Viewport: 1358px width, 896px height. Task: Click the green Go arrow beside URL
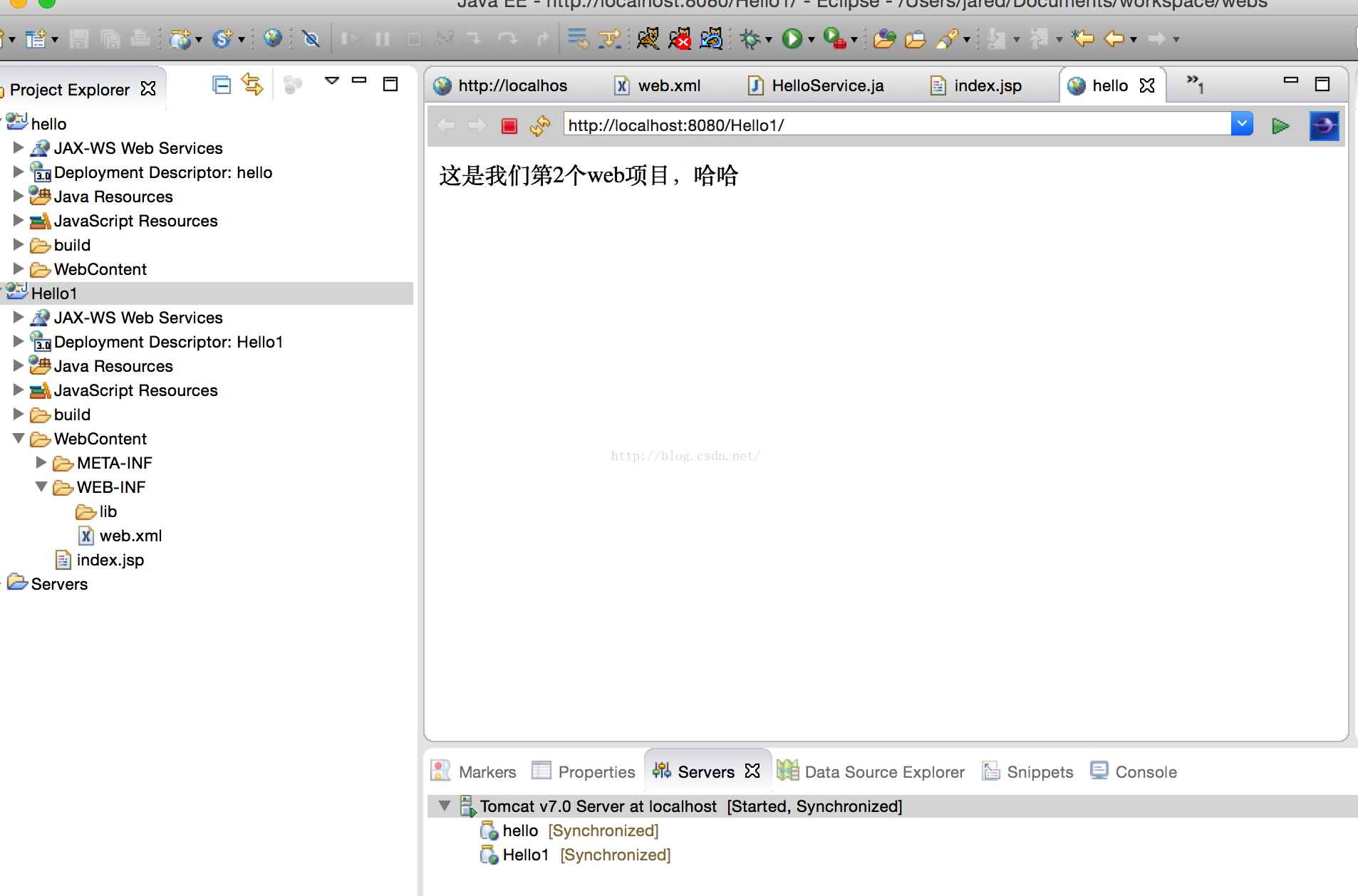click(1280, 126)
